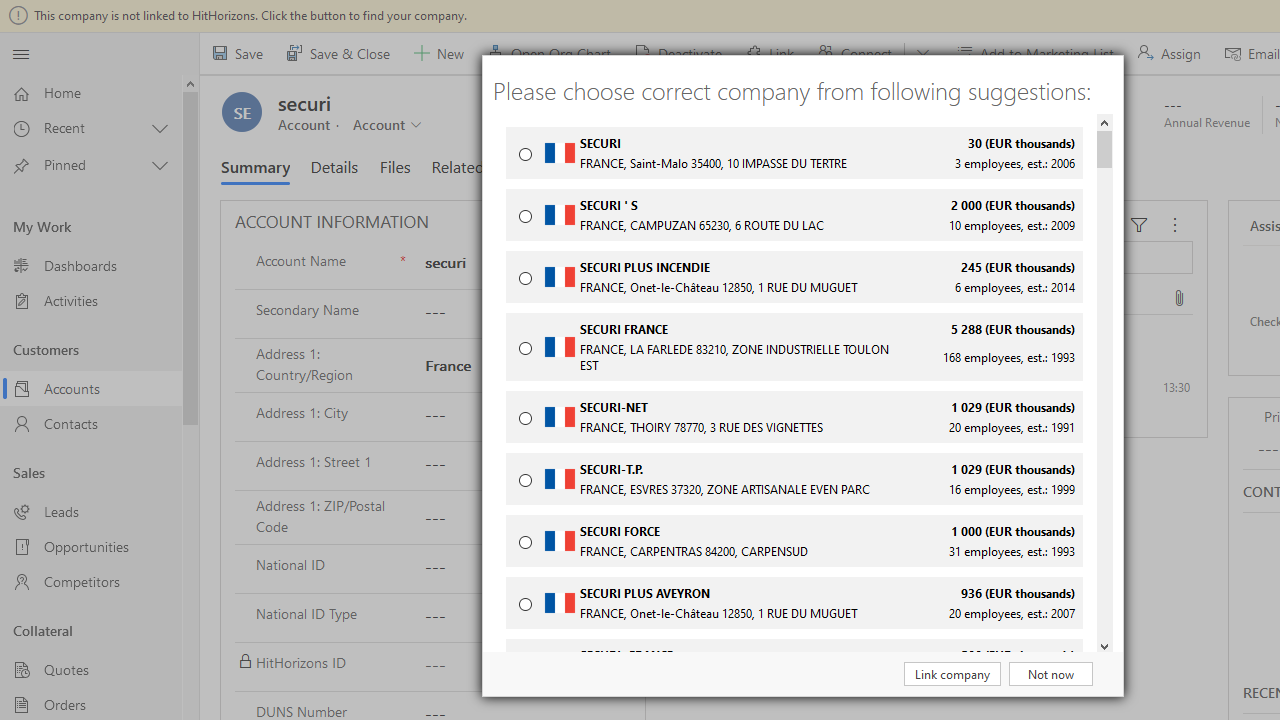Click the Link company button
This screenshot has height=720, width=1280.
click(x=952, y=674)
